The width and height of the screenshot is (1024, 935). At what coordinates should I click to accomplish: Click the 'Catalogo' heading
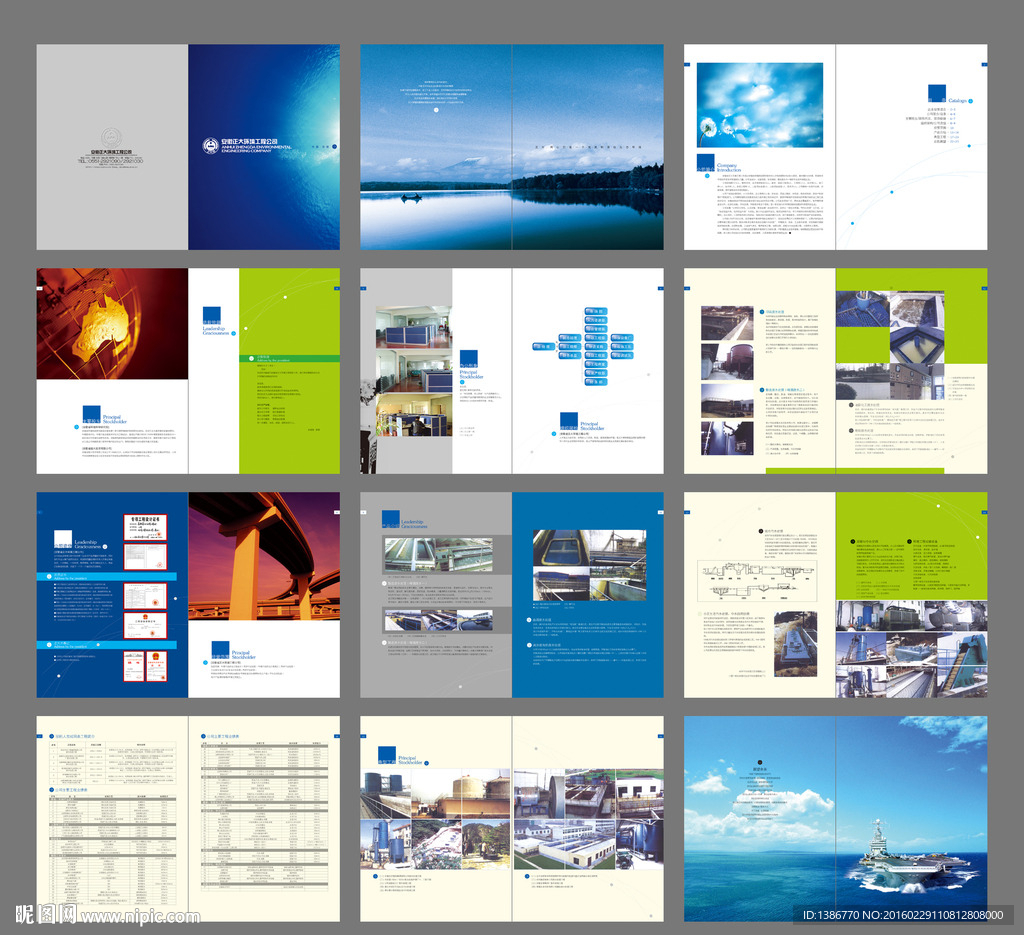(957, 101)
